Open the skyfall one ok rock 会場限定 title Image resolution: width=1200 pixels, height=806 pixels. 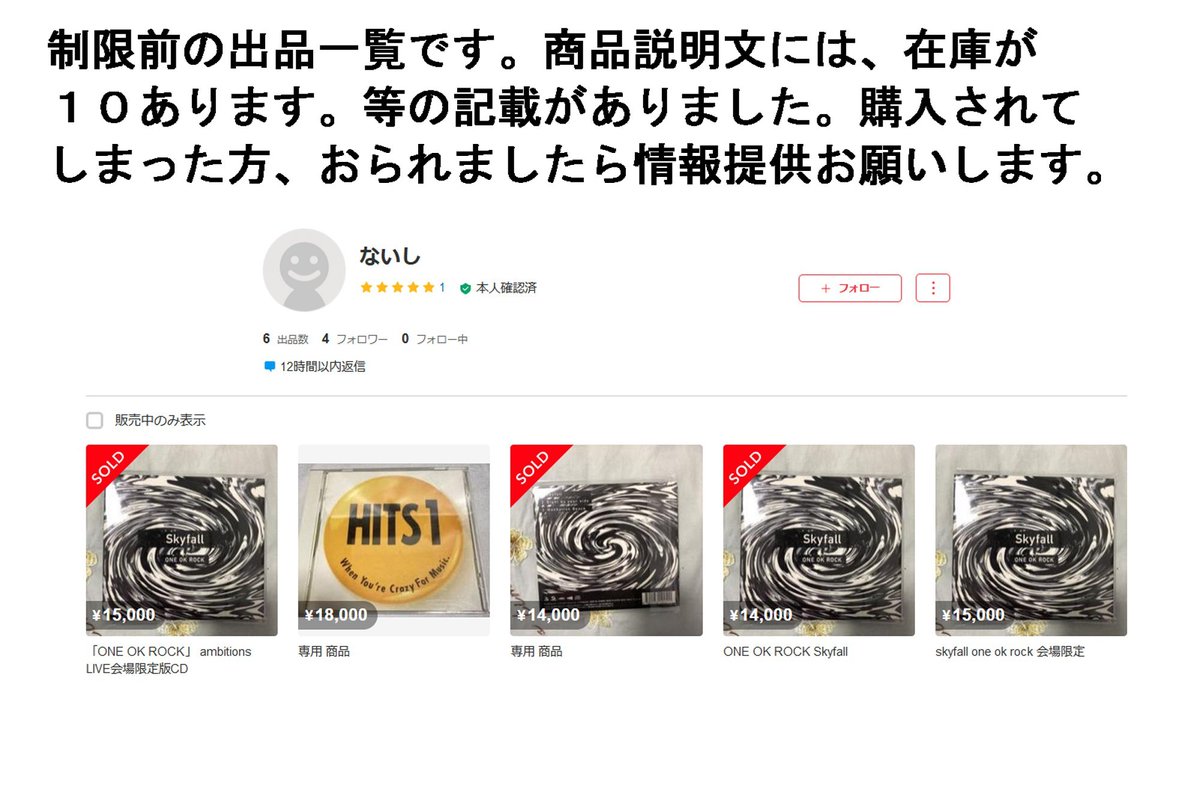(x=1010, y=652)
